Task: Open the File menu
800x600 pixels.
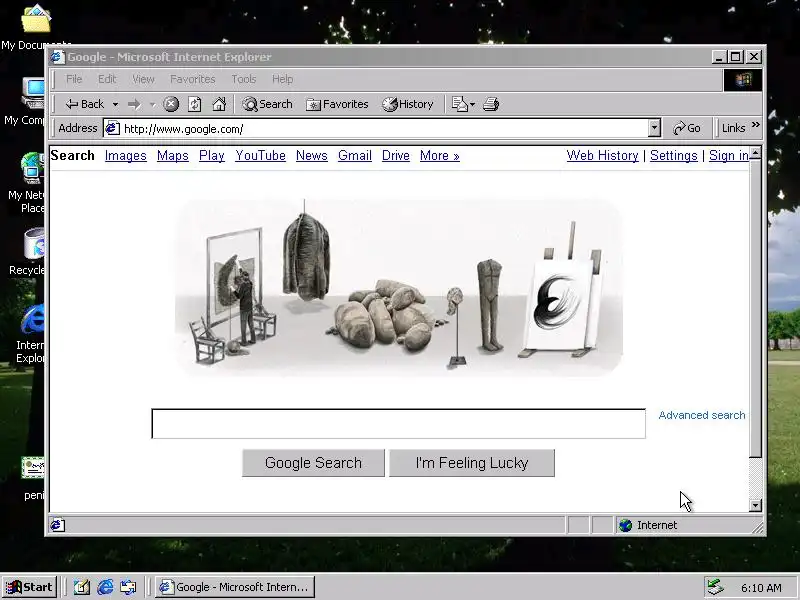Action: tap(74, 79)
